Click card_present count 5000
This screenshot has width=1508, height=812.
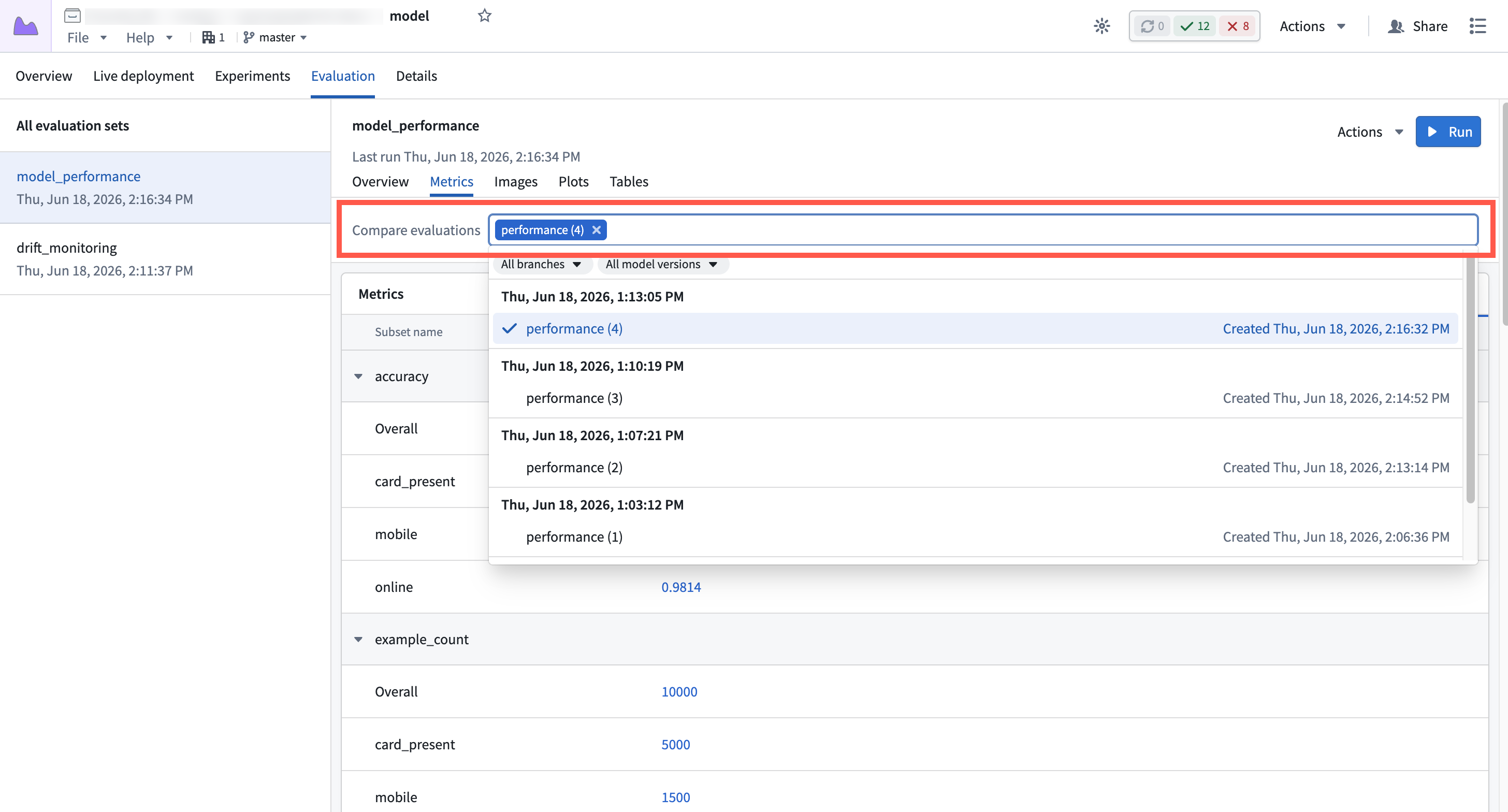(x=676, y=745)
